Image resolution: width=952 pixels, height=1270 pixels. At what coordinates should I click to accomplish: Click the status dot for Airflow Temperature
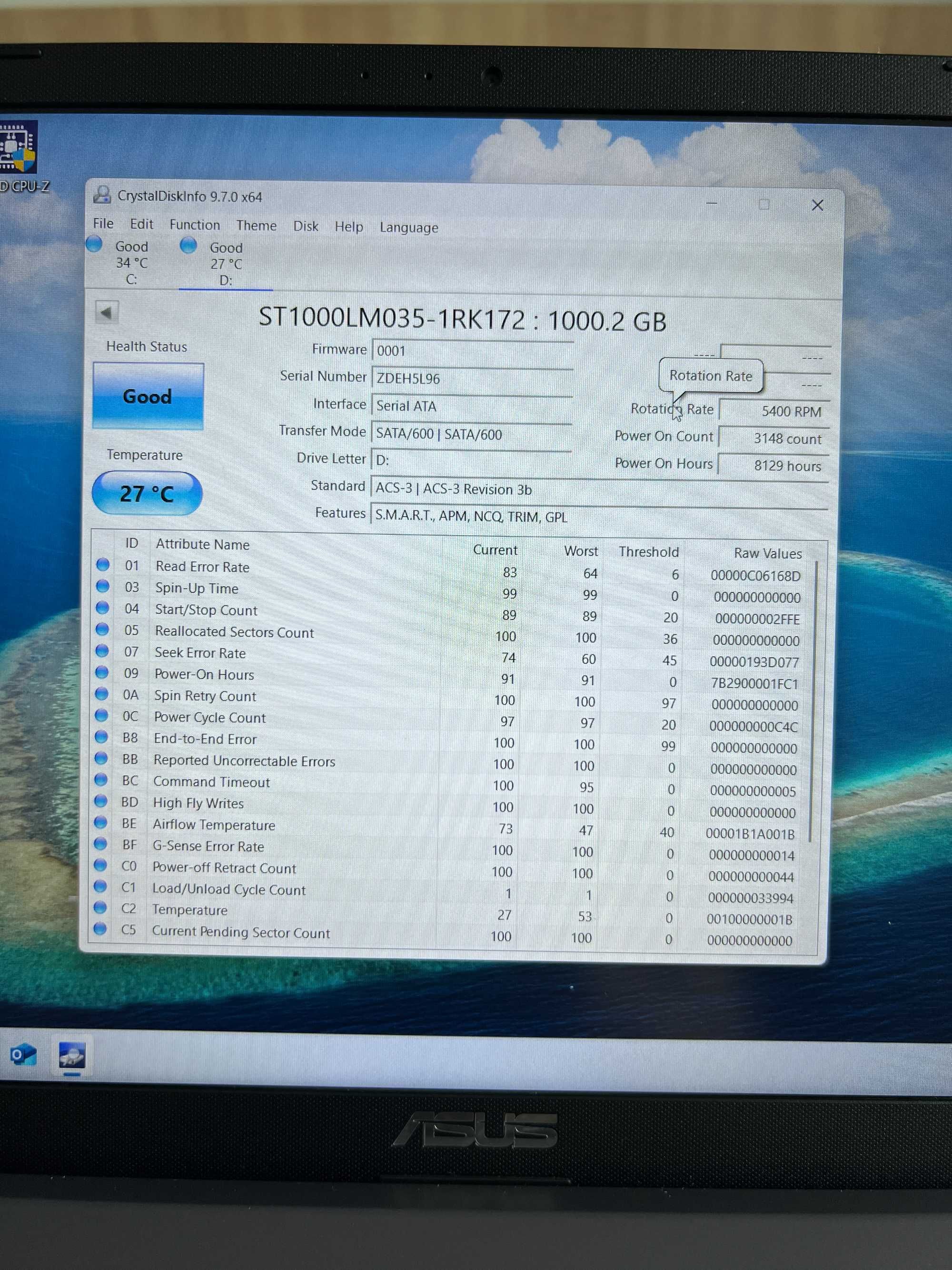(100, 822)
